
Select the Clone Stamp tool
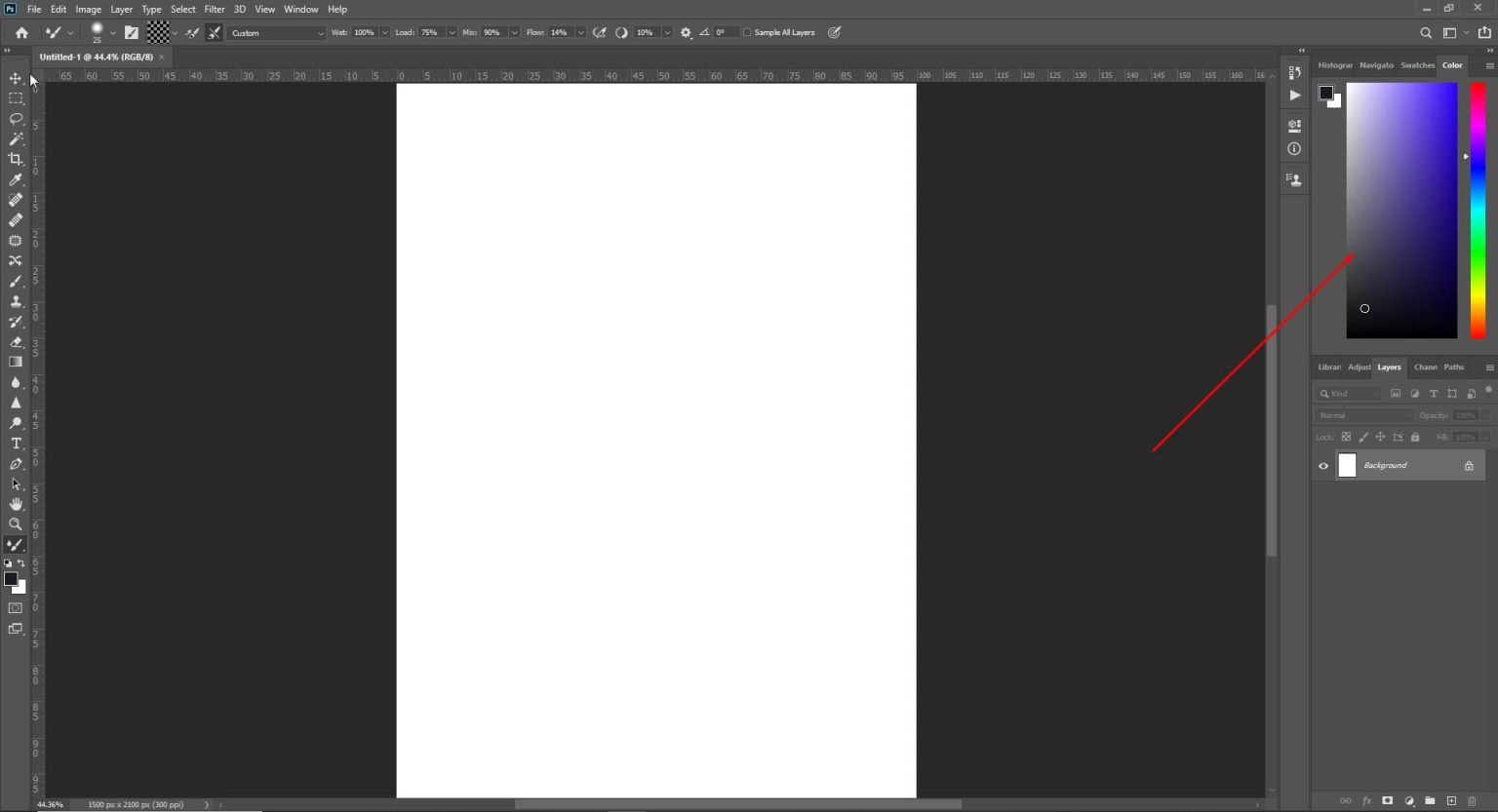click(15, 301)
